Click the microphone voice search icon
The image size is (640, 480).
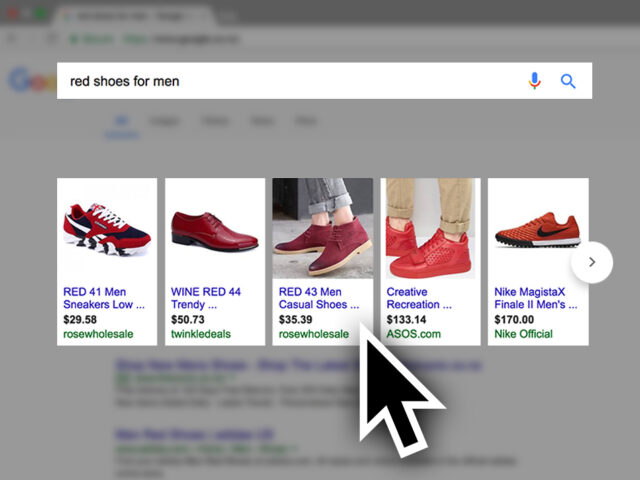(534, 81)
